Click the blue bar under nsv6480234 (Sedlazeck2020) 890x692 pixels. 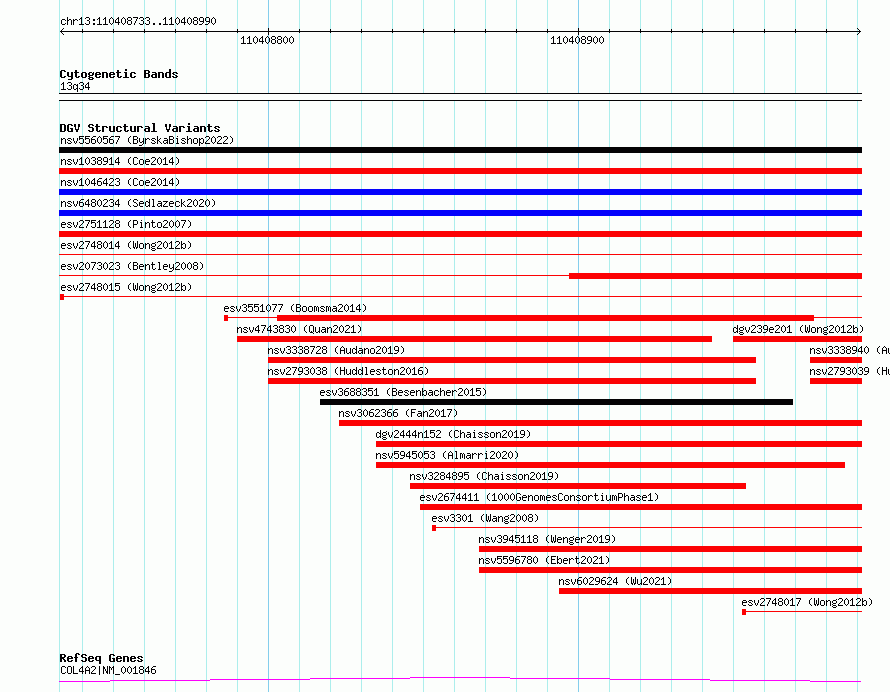460,213
